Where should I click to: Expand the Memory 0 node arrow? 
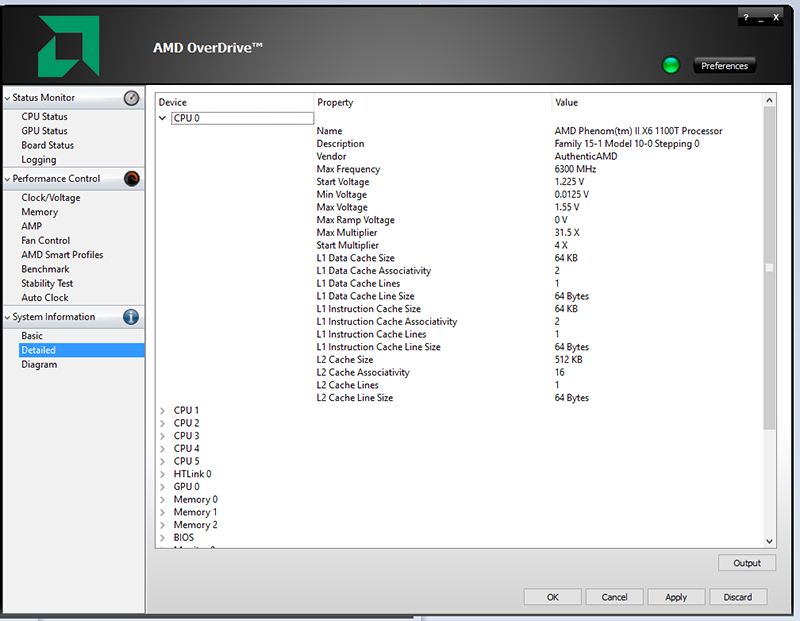[163, 500]
